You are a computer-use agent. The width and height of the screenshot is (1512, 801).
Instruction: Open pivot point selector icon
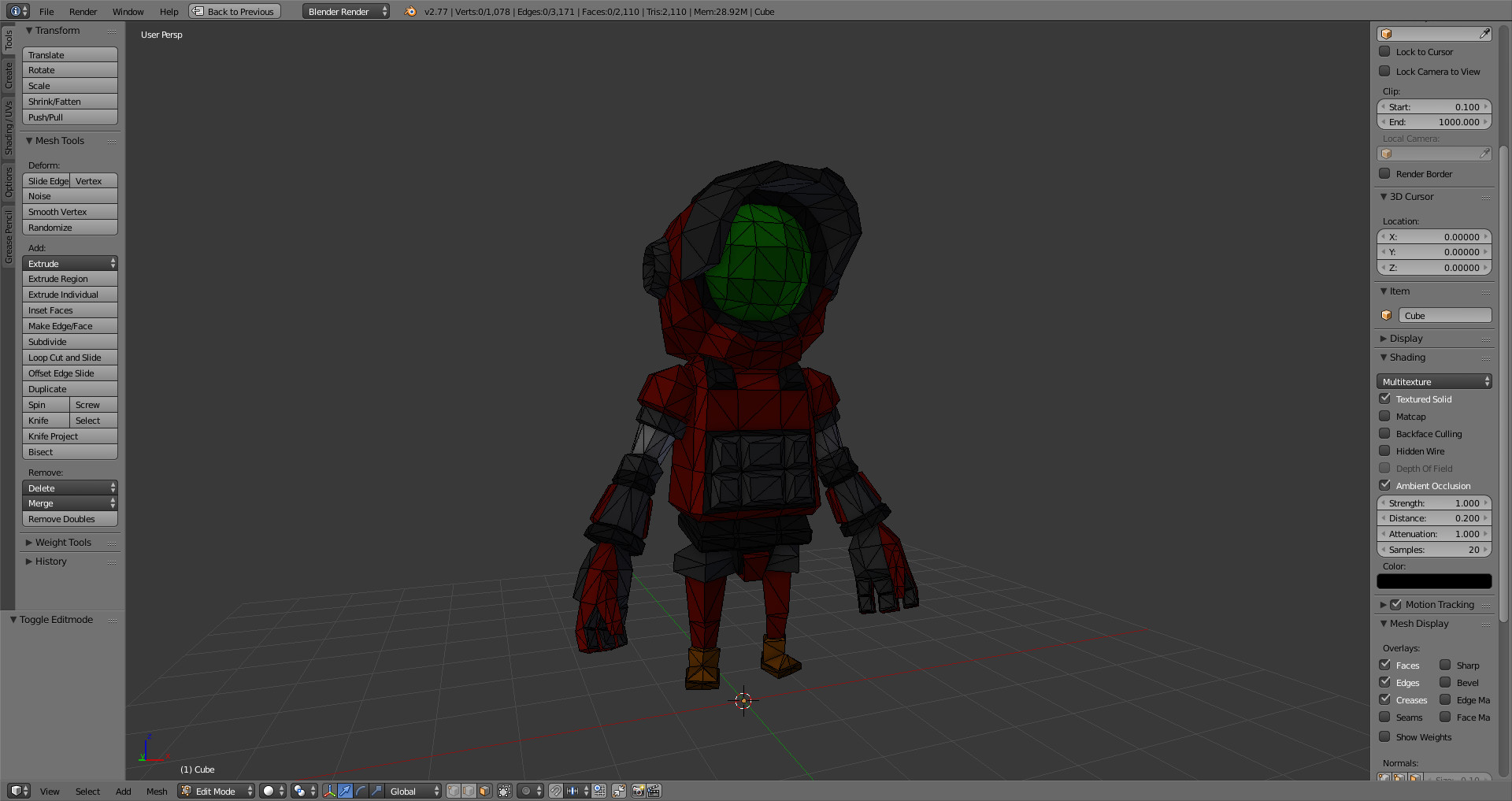[304, 791]
